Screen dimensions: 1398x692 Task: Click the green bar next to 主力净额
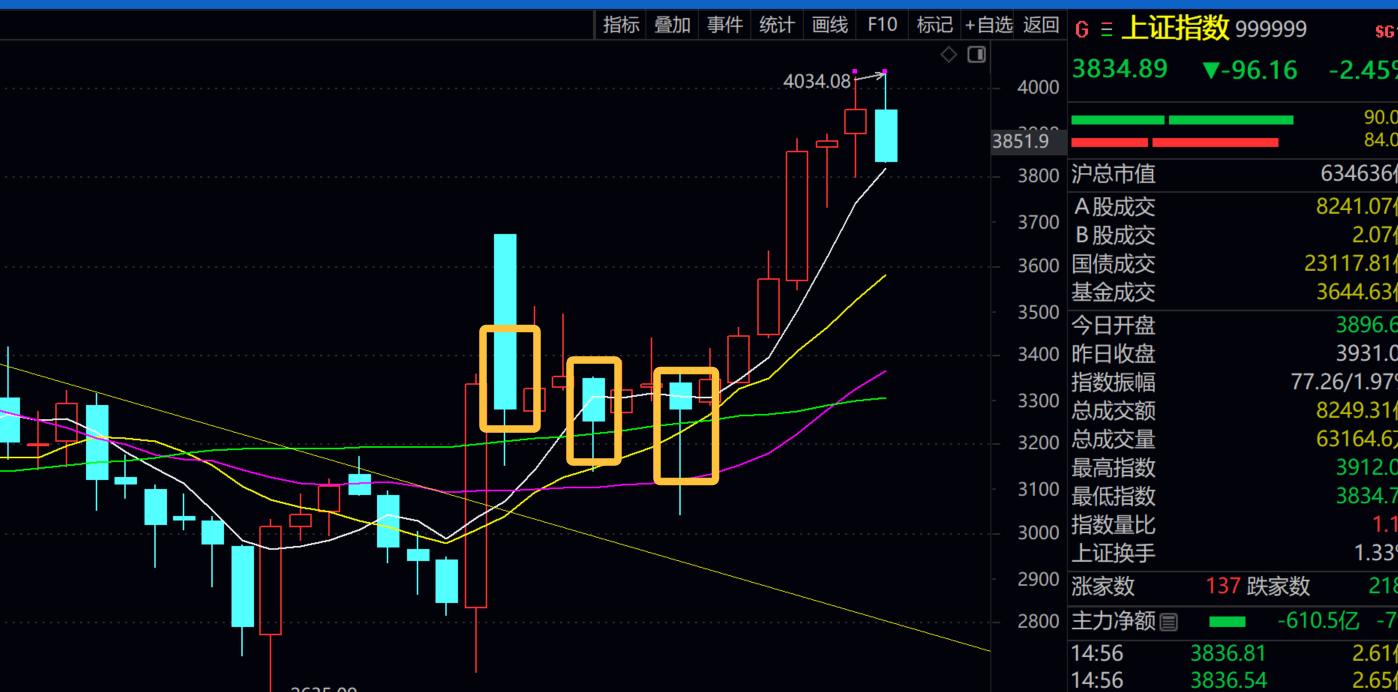1227,622
